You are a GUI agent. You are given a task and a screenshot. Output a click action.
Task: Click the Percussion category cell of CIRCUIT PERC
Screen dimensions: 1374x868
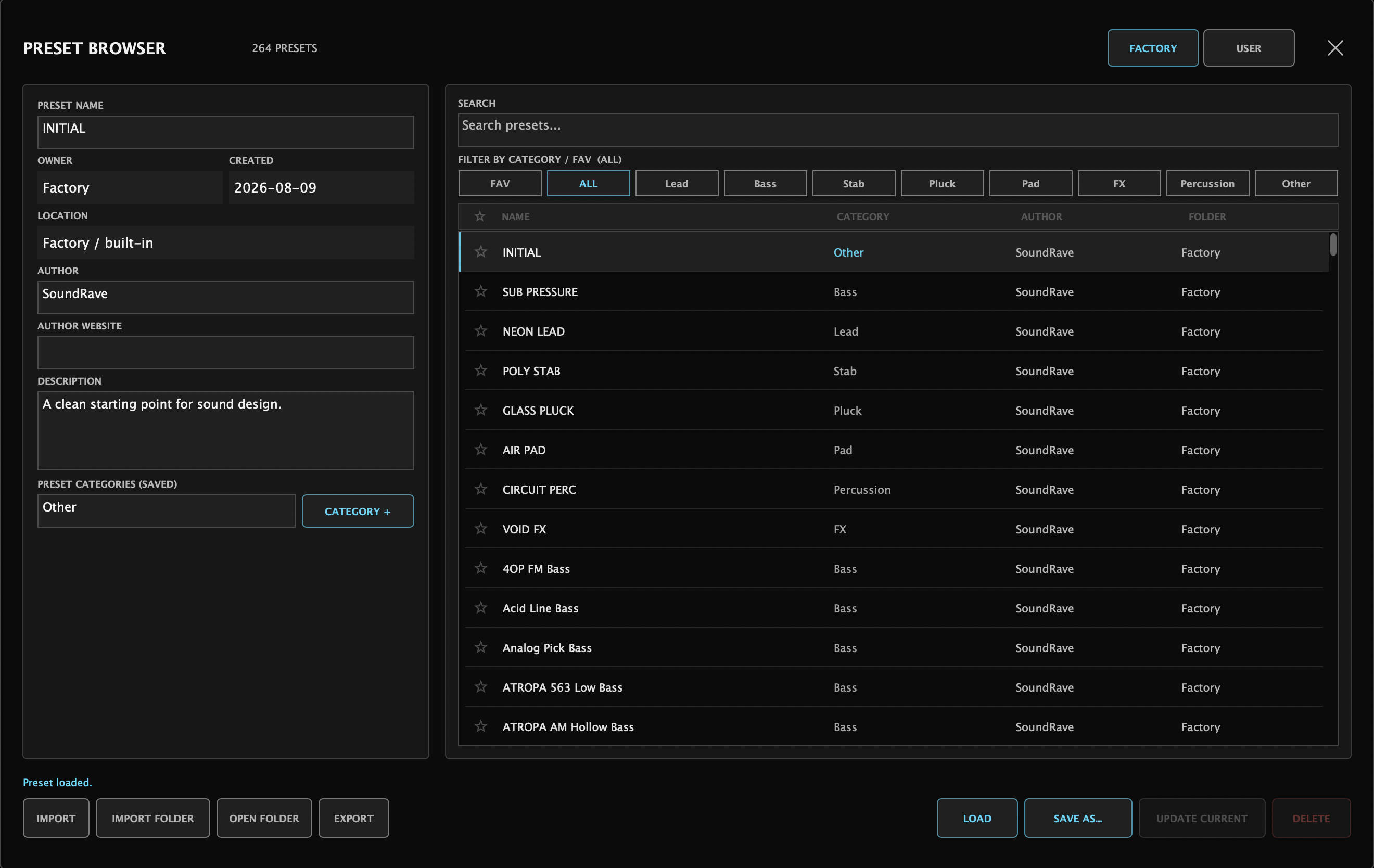[x=861, y=490]
